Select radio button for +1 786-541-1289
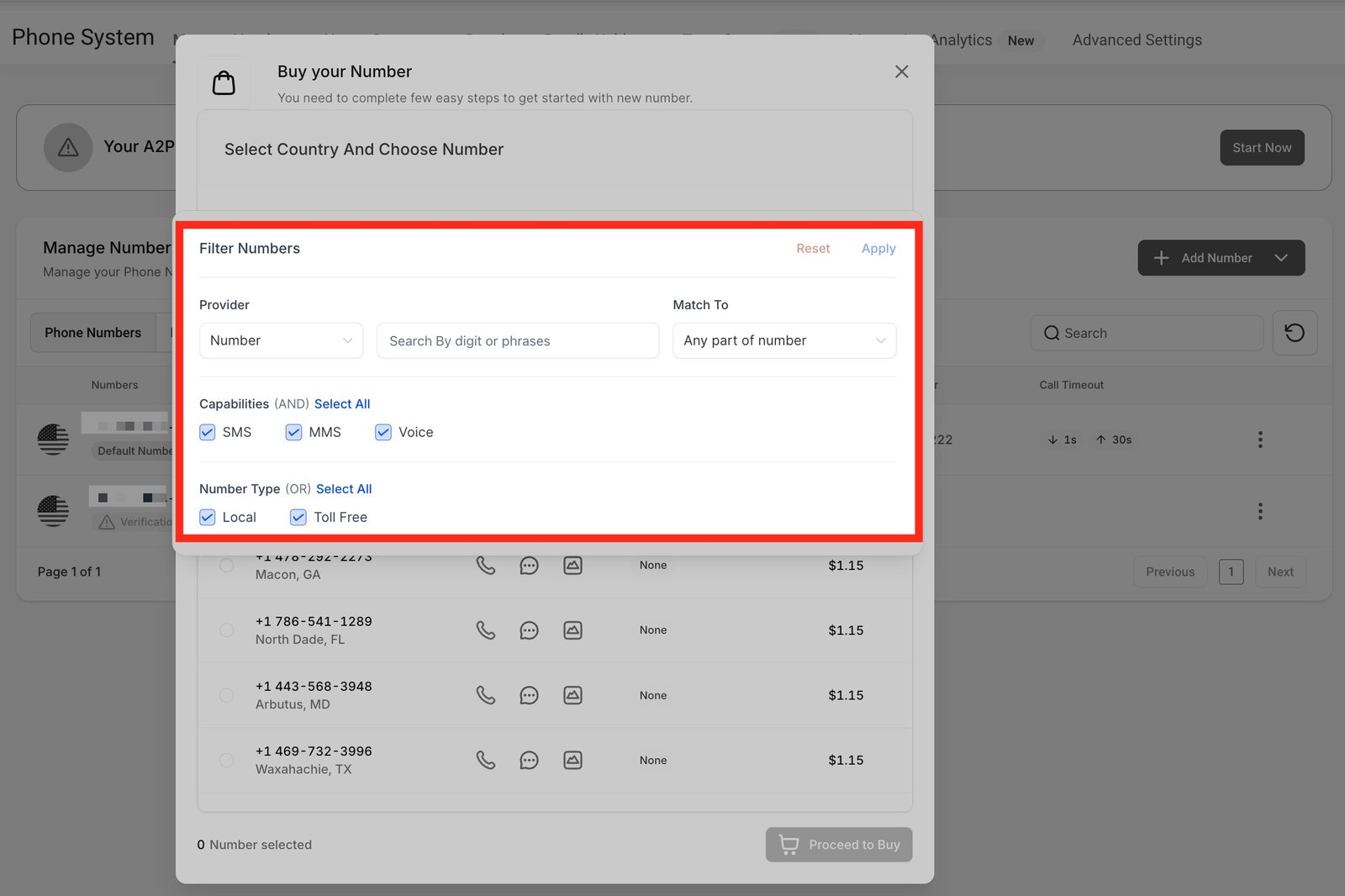This screenshot has width=1345, height=896. tap(227, 630)
